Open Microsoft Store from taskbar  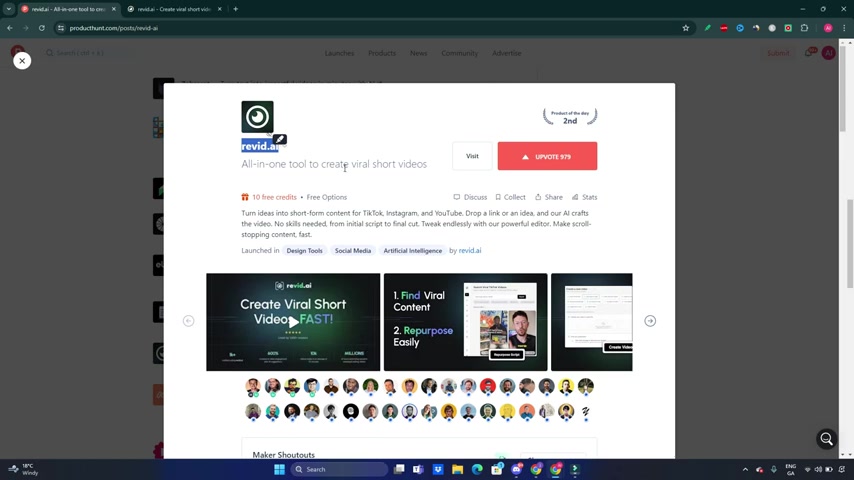[x=497, y=469]
